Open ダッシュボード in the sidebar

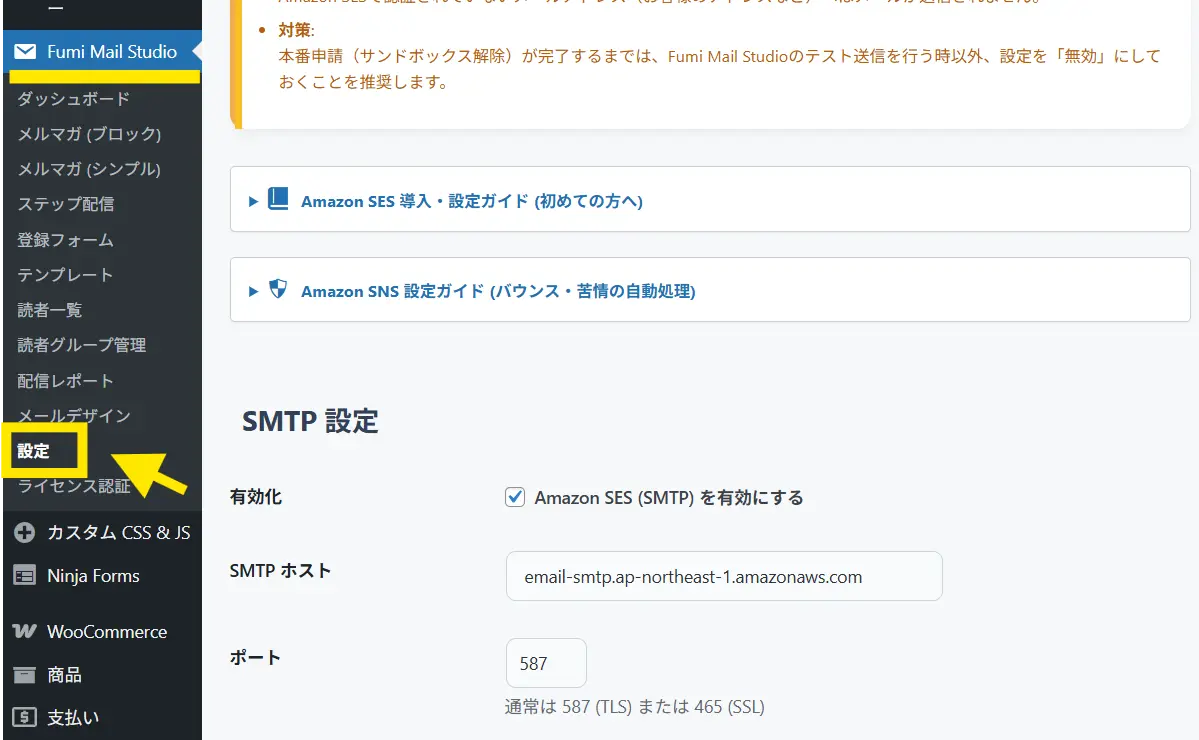pyautogui.click(x=73, y=99)
